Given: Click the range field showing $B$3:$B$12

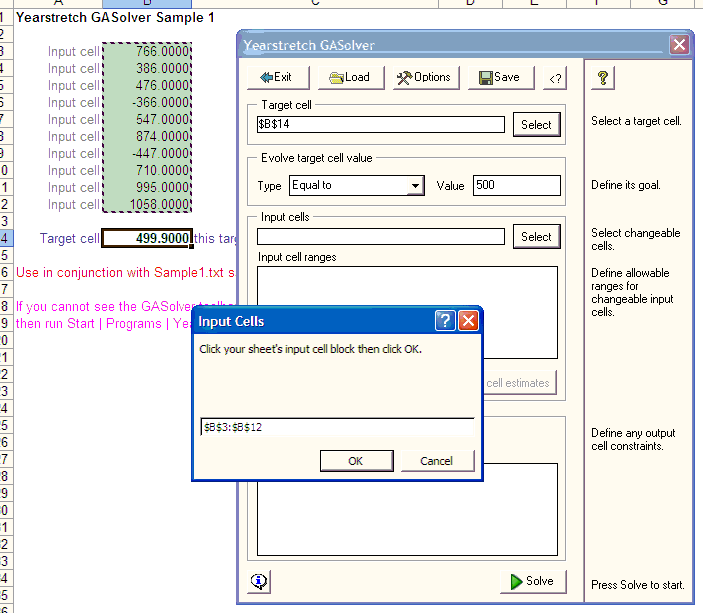Looking at the screenshot, I should point(337,427).
